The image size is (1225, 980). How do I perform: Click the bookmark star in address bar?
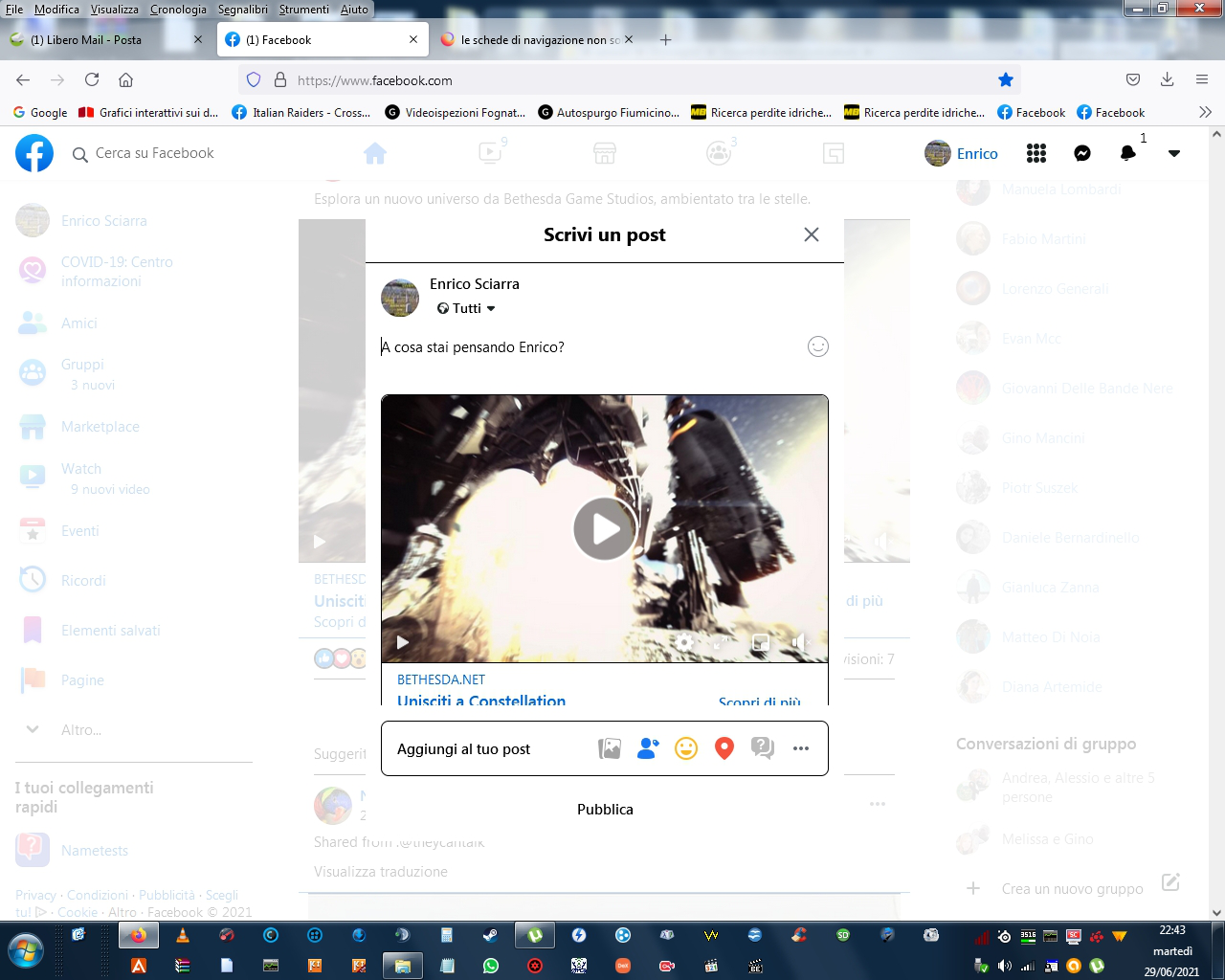pyautogui.click(x=1005, y=80)
